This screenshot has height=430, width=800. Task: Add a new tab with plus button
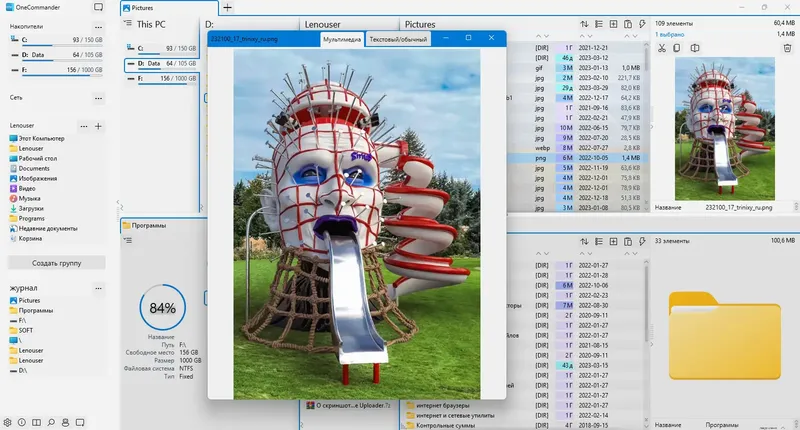point(228,8)
